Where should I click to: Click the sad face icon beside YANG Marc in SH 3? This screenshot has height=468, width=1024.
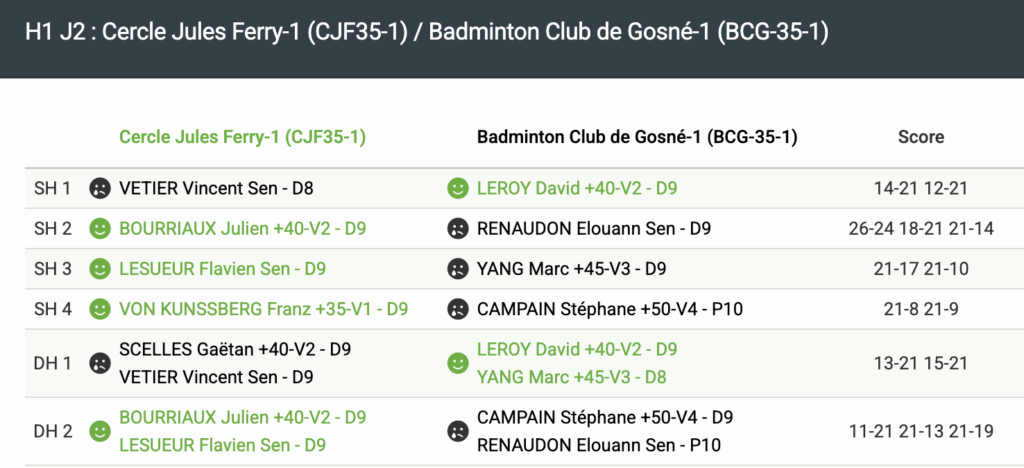tap(457, 269)
